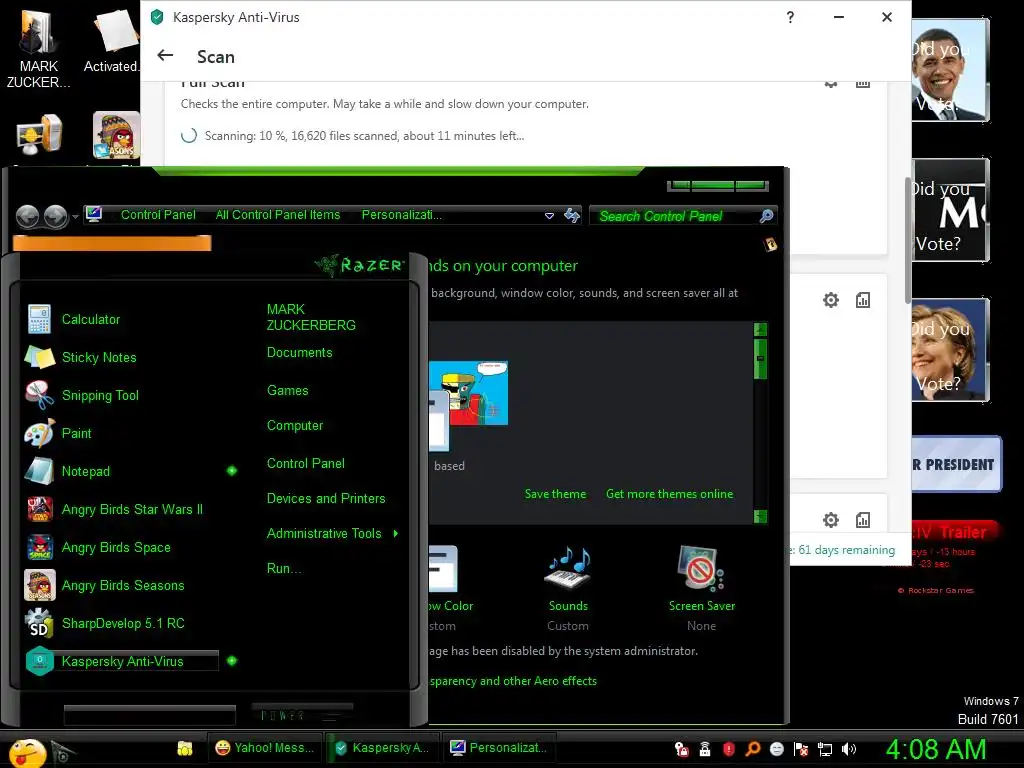Open Games from the Start menu
Image resolution: width=1024 pixels, height=768 pixels.
pyautogui.click(x=287, y=391)
